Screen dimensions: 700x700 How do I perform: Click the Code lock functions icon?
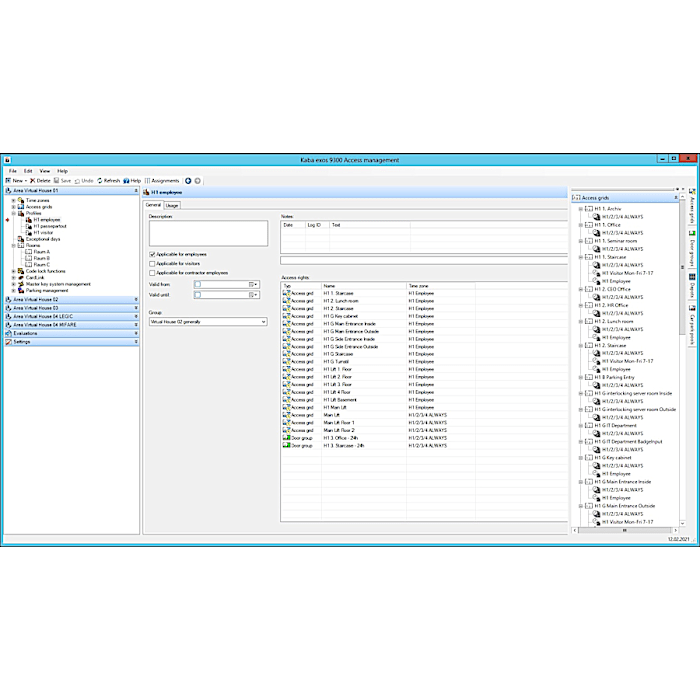[21, 271]
